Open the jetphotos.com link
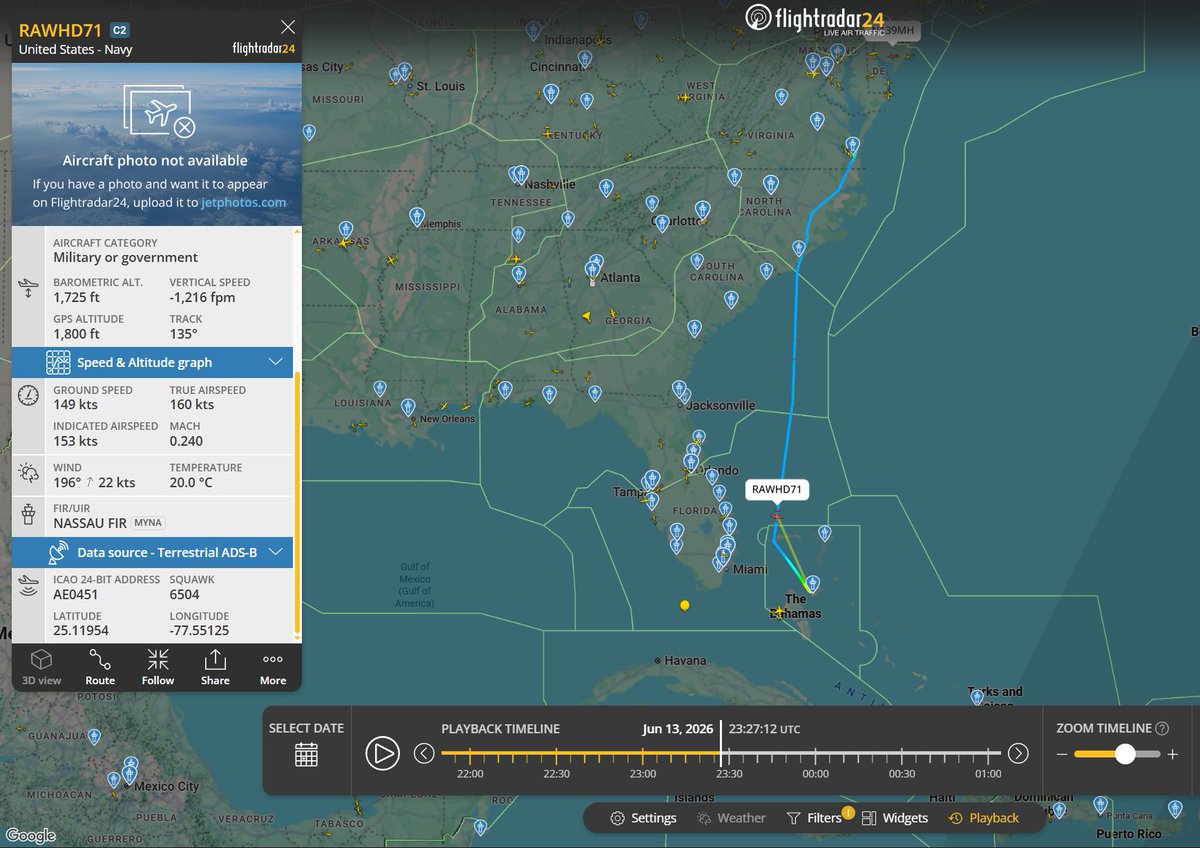The height and width of the screenshot is (848, 1200). point(244,202)
